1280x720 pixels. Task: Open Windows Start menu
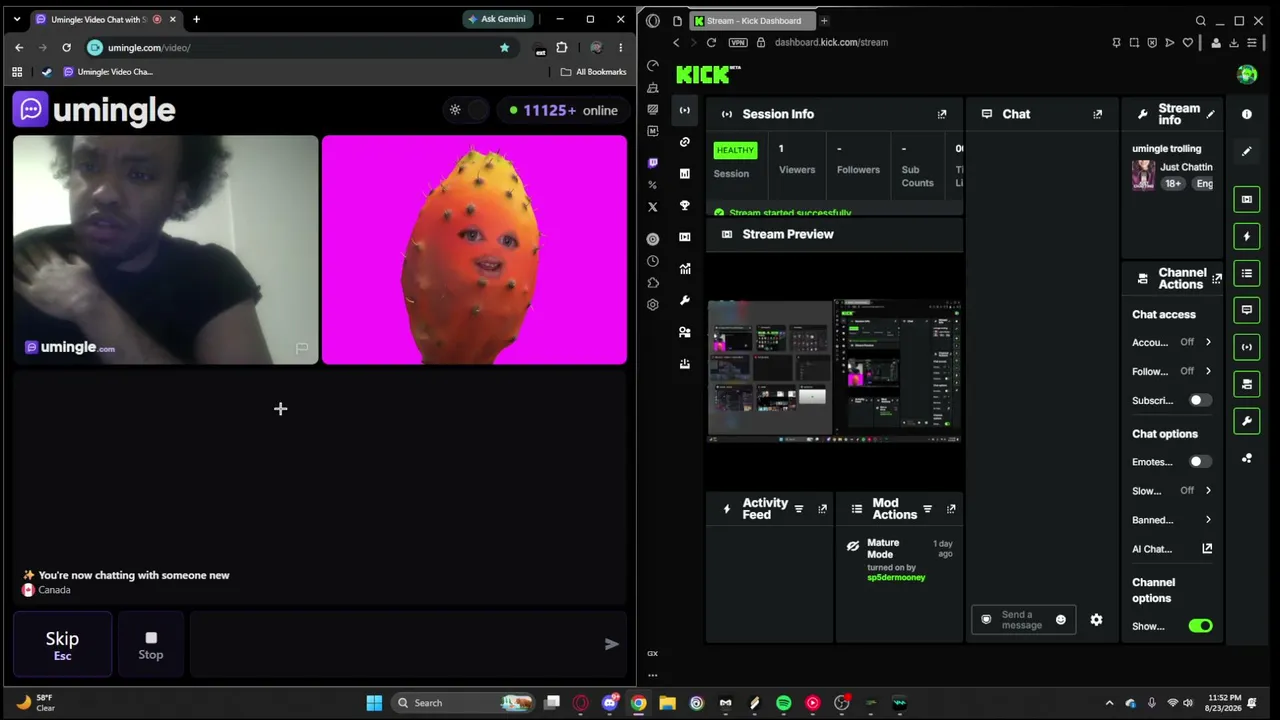(374, 703)
